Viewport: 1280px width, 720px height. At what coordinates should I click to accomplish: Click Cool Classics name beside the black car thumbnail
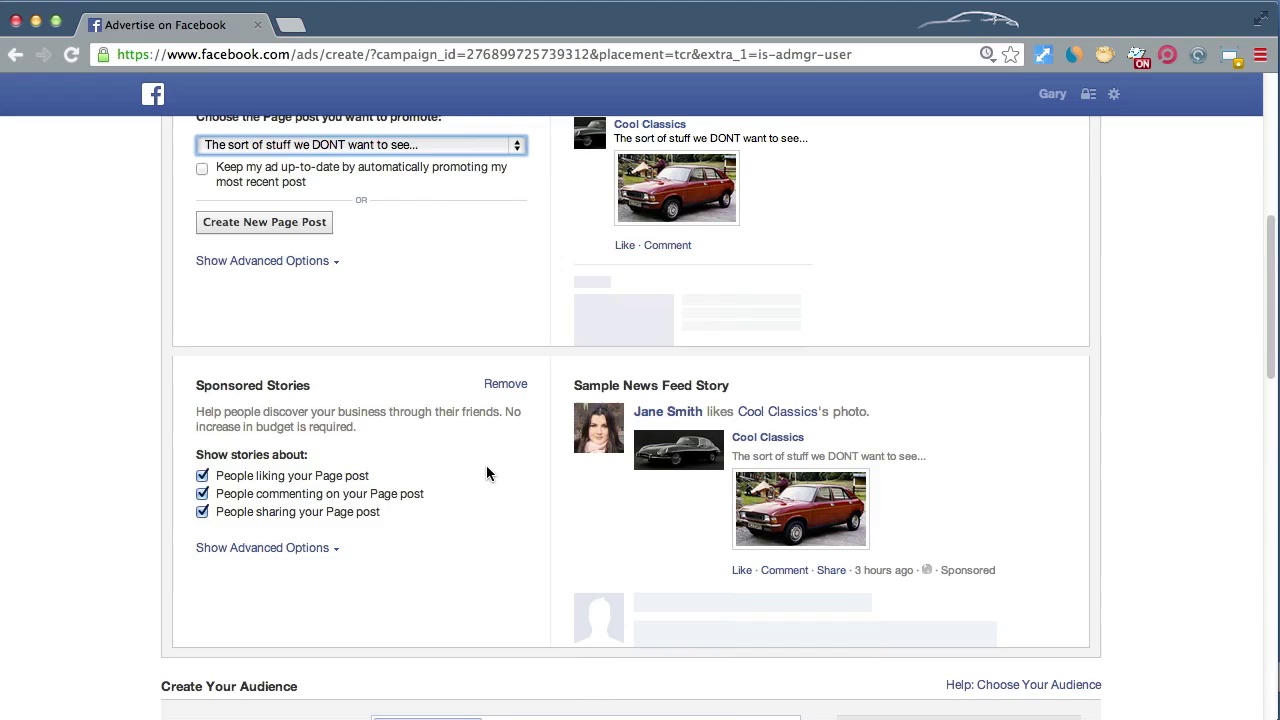click(x=768, y=437)
